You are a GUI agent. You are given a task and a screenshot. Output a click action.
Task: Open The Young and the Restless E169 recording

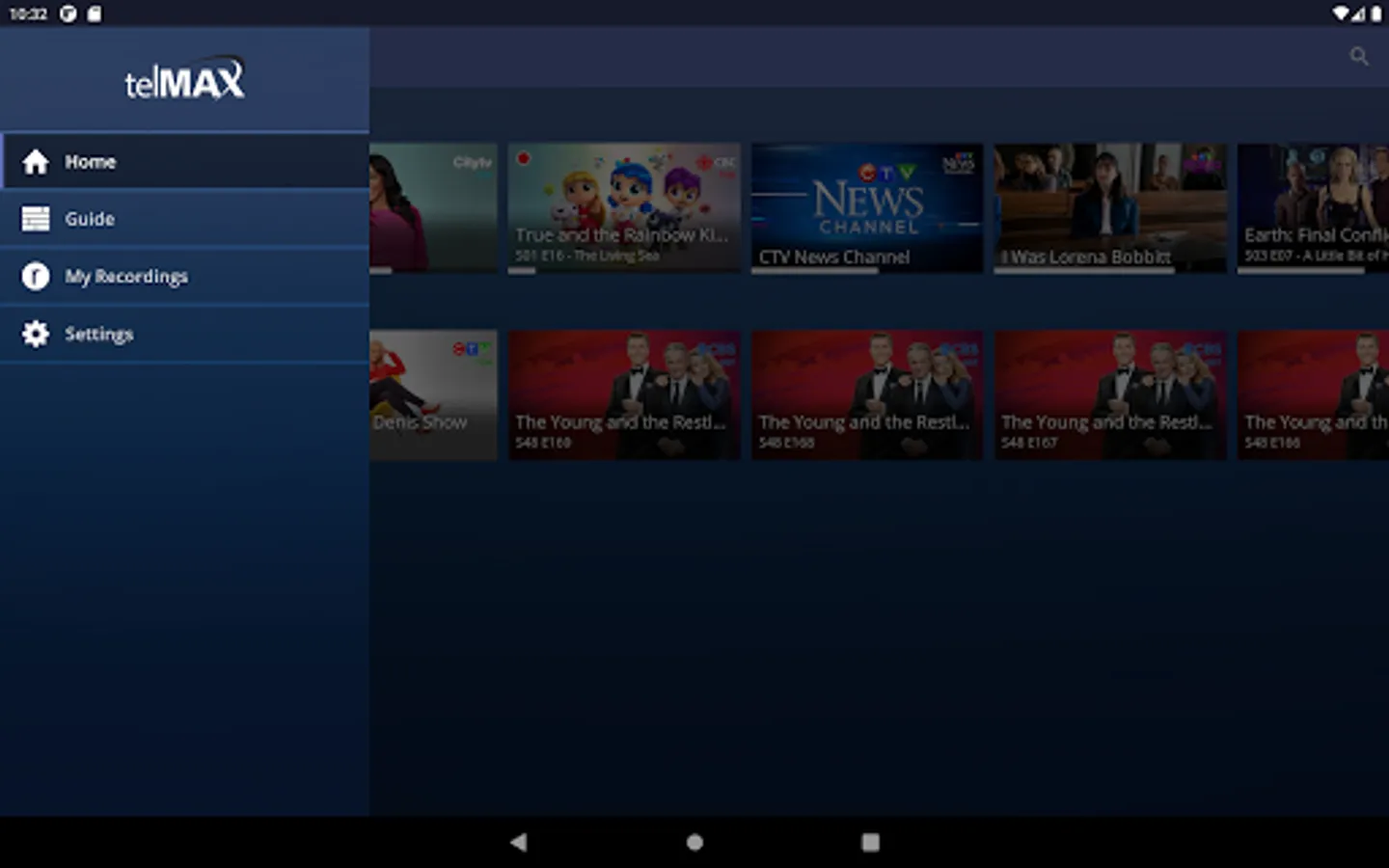click(x=624, y=395)
